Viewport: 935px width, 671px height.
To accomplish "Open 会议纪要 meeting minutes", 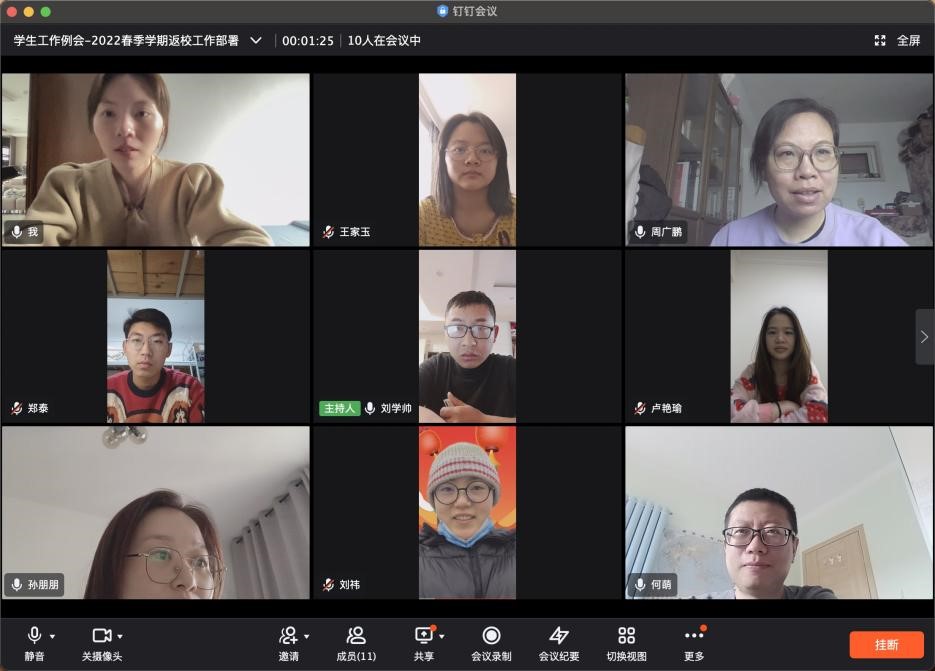I will (x=559, y=636).
